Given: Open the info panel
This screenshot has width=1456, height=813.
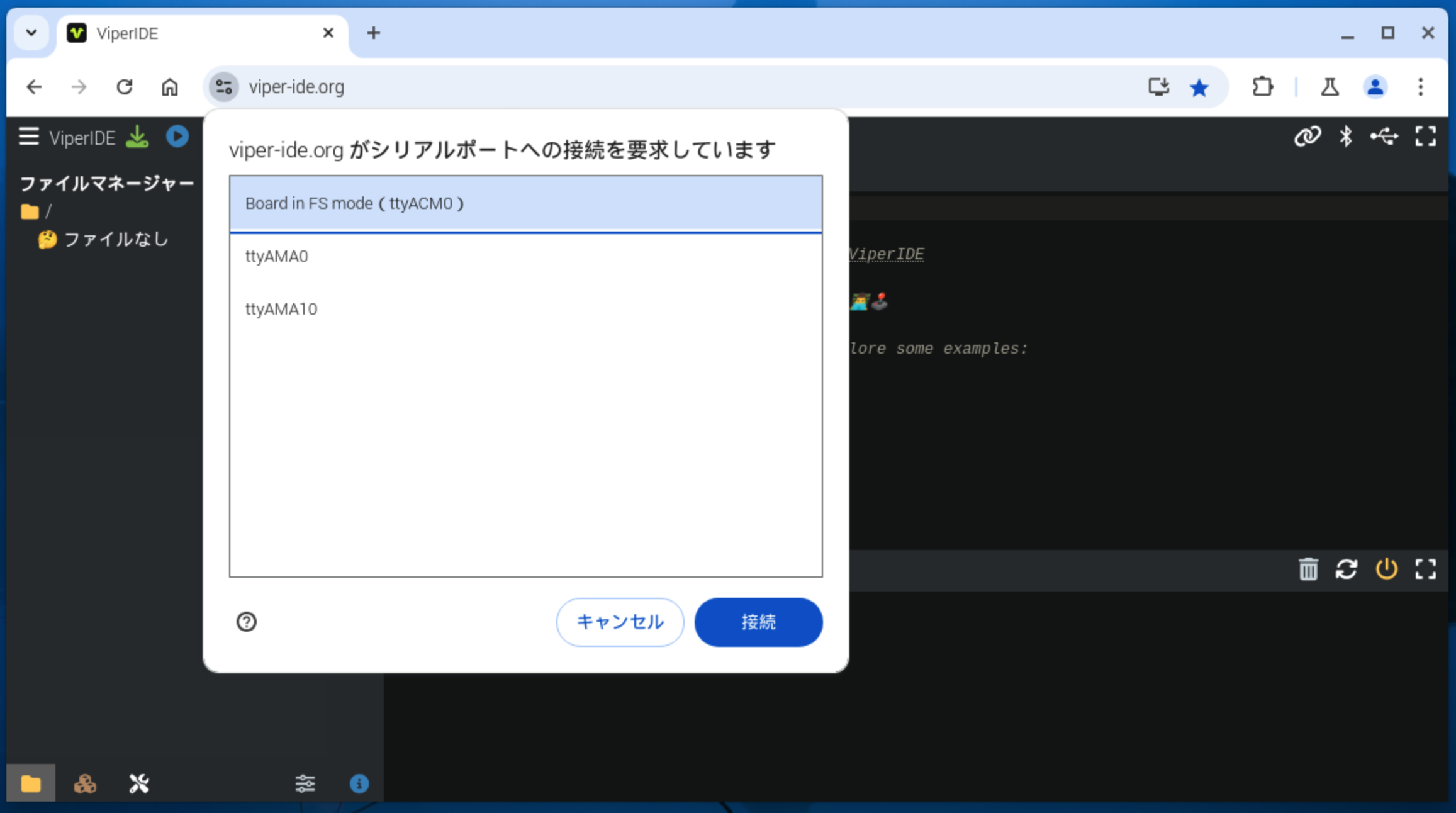Looking at the screenshot, I should click(x=359, y=783).
